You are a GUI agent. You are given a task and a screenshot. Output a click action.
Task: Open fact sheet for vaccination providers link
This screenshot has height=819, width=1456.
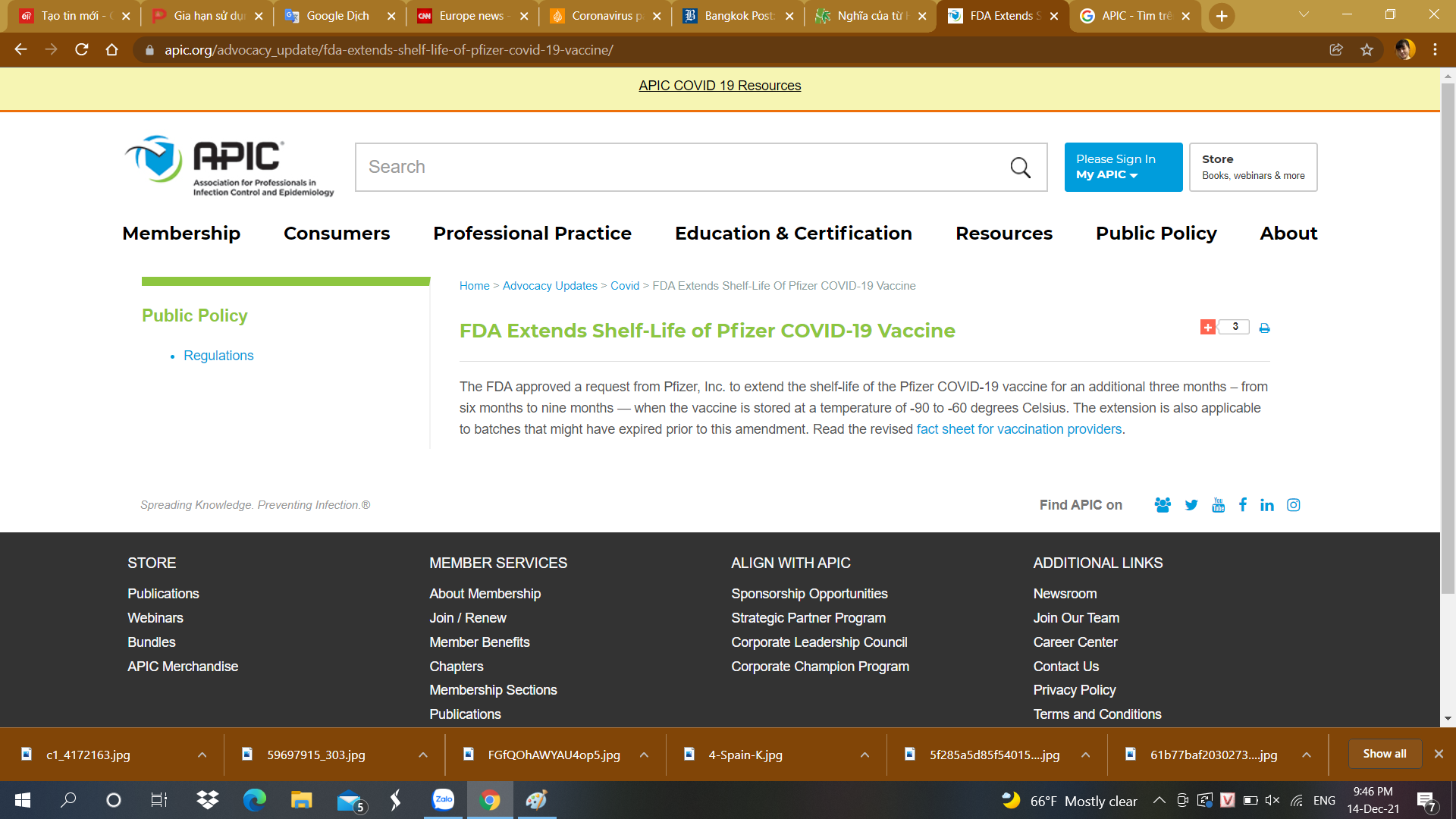[1019, 429]
